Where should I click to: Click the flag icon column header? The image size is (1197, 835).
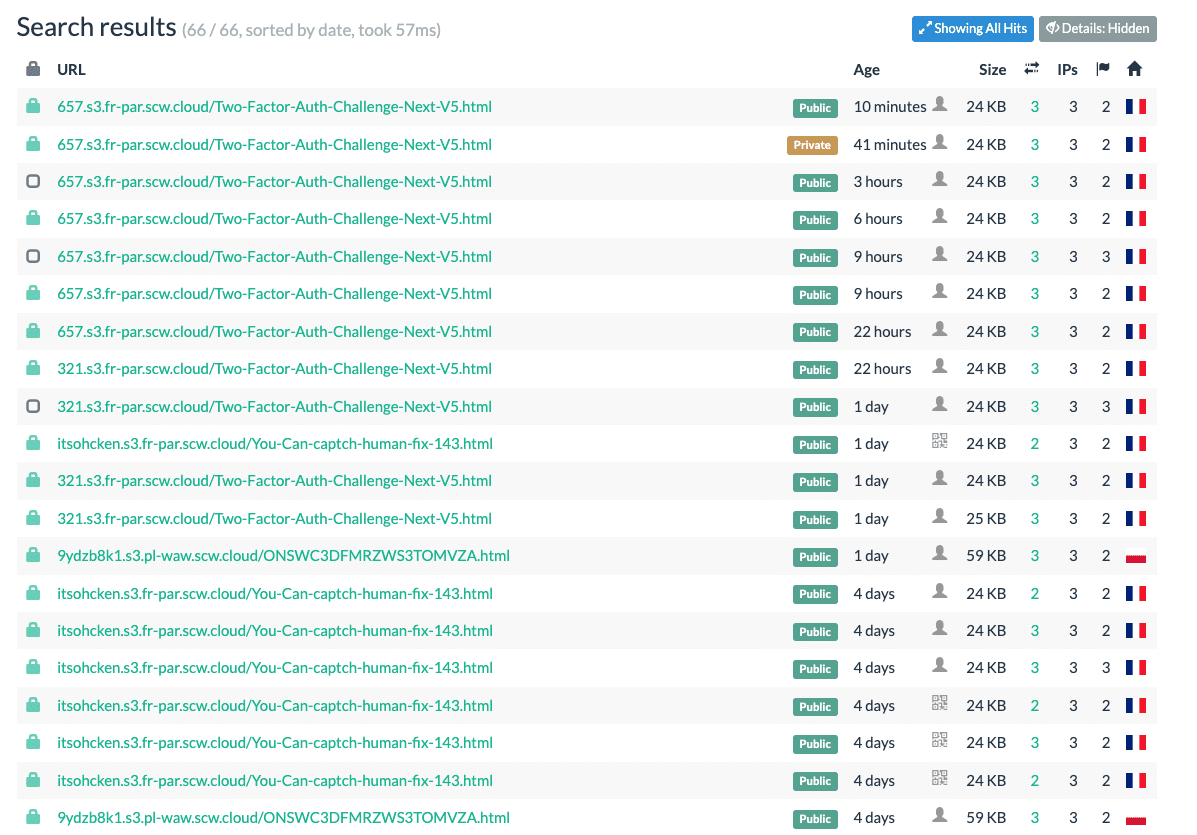[1102, 69]
